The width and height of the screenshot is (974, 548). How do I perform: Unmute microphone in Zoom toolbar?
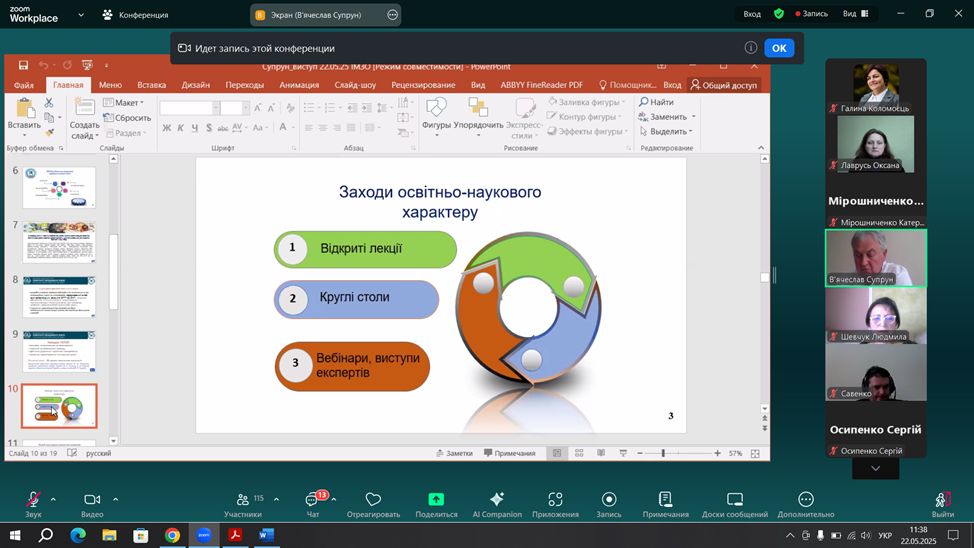pos(33,500)
